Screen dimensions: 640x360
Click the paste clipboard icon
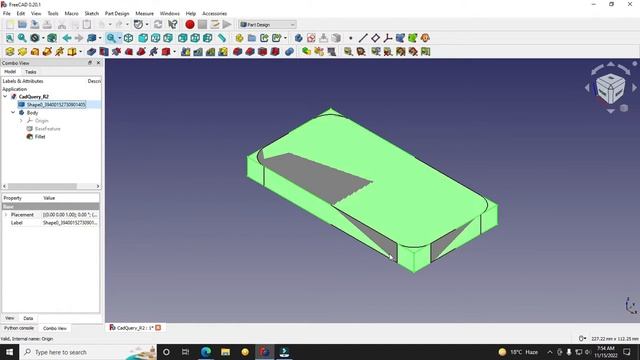pyautogui.click(x=87, y=24)
